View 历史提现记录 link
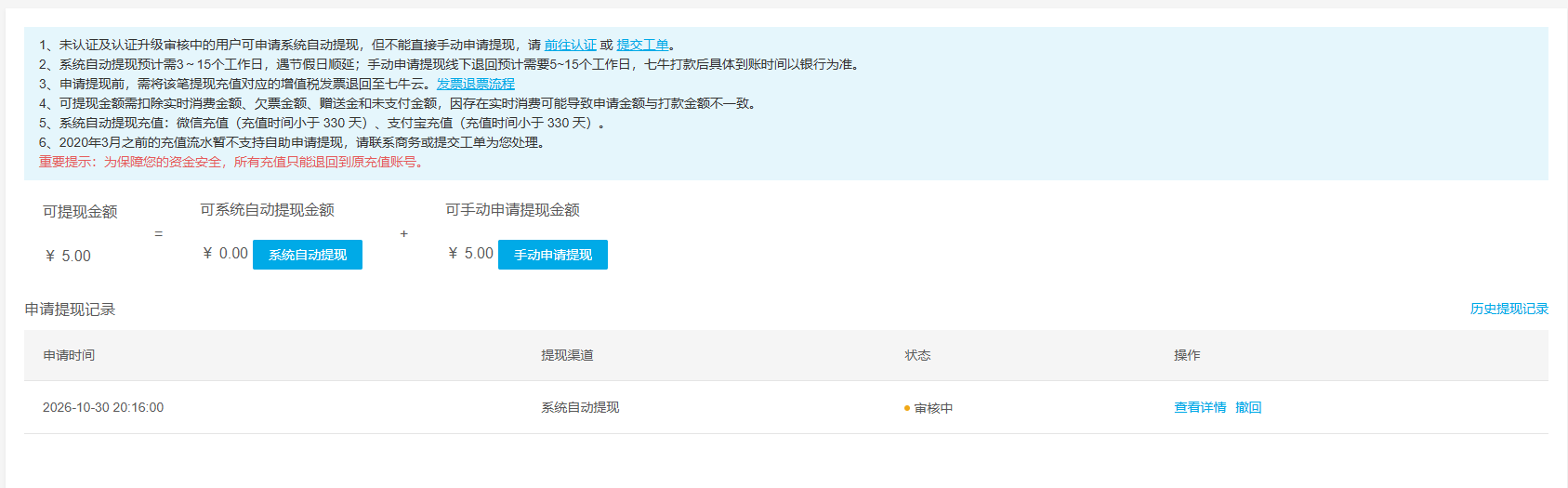Screen dimensions: 1568x488 [x=1509, y=309]
